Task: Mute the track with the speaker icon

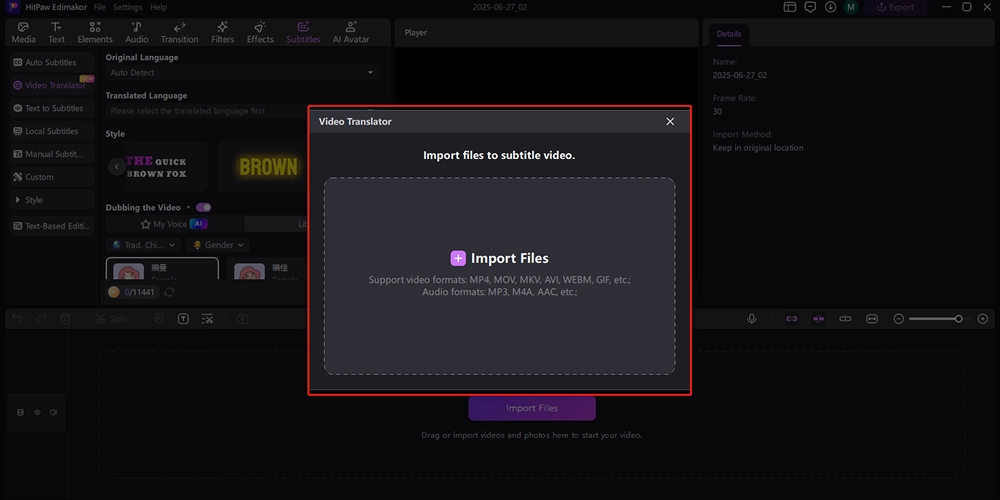Action: (x=54, y=413)
